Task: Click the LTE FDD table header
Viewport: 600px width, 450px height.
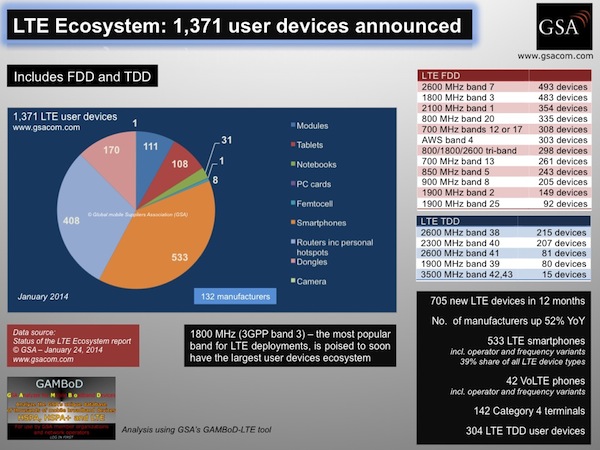Action: 504,75
